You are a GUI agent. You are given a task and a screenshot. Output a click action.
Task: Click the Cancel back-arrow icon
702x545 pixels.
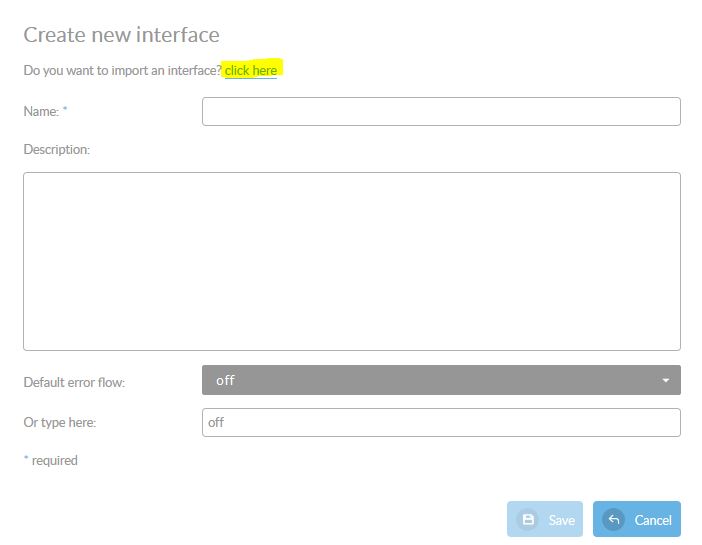[614, 520]
